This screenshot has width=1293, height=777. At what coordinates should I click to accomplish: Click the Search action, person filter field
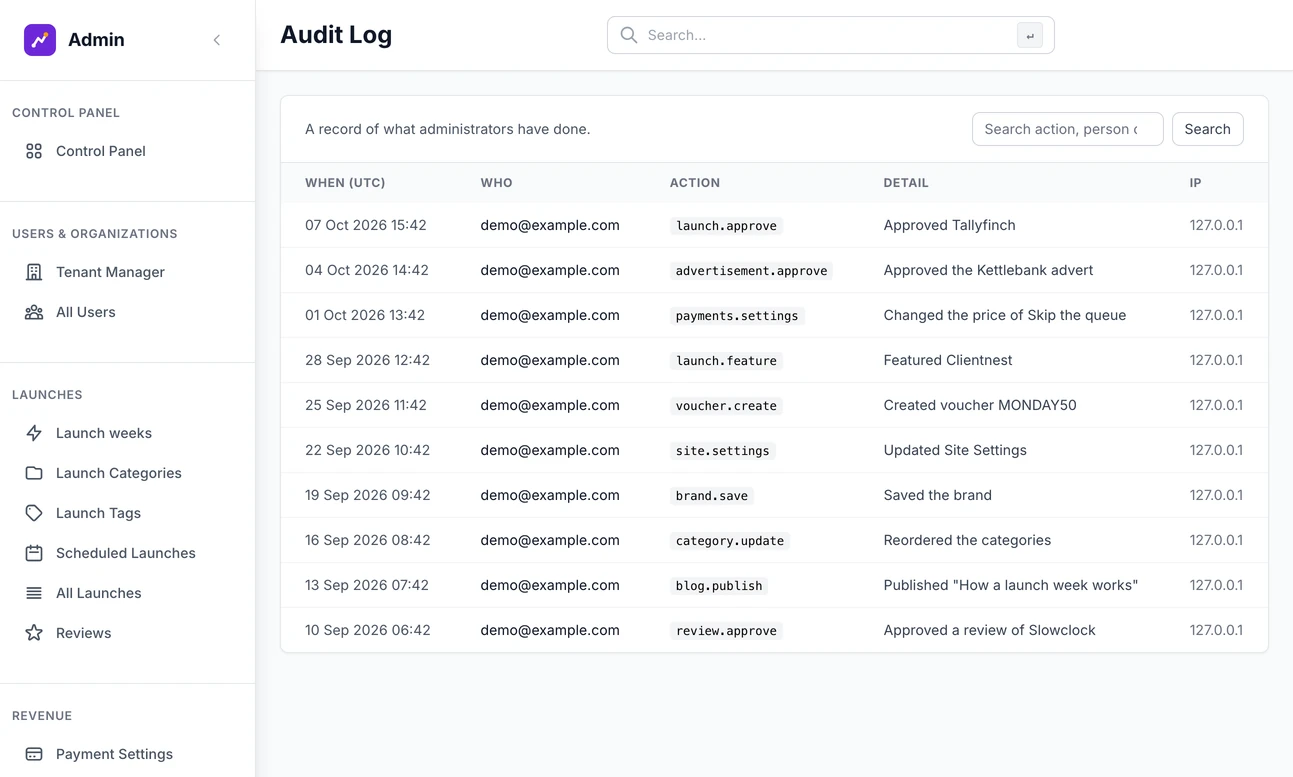[x=1068, y=129]
